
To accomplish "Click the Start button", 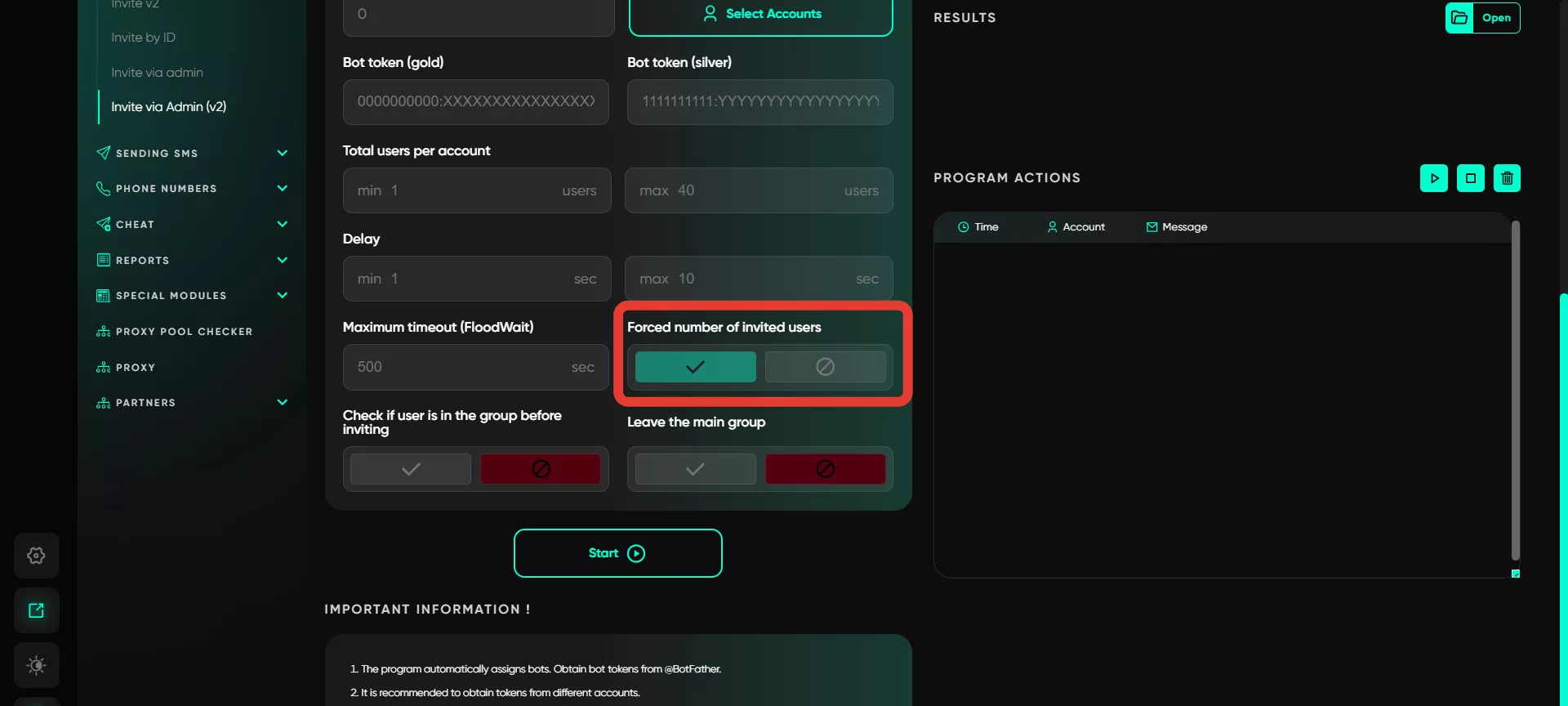I will tap(617, 553).
